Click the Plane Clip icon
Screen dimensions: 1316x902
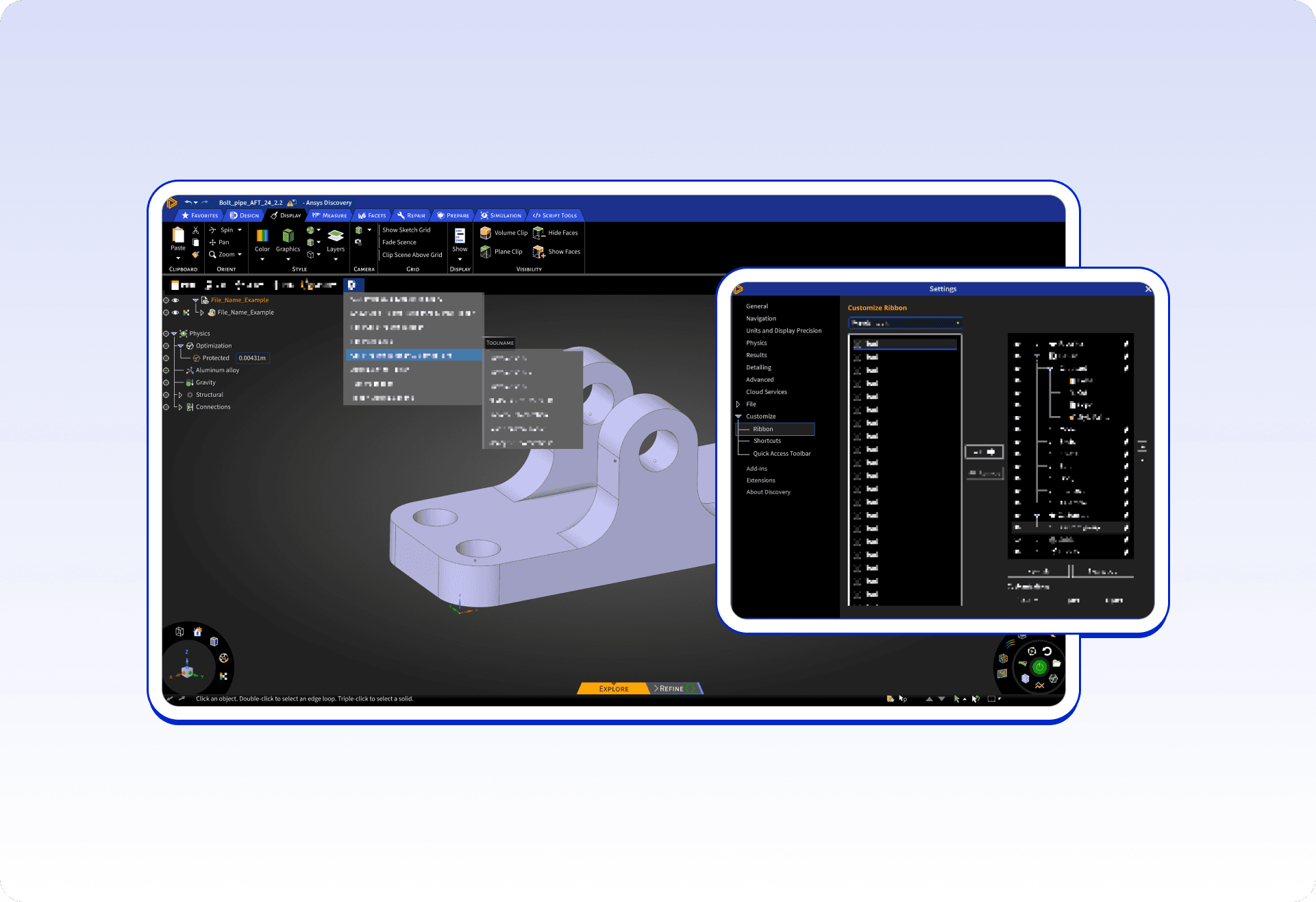(486, 252)
